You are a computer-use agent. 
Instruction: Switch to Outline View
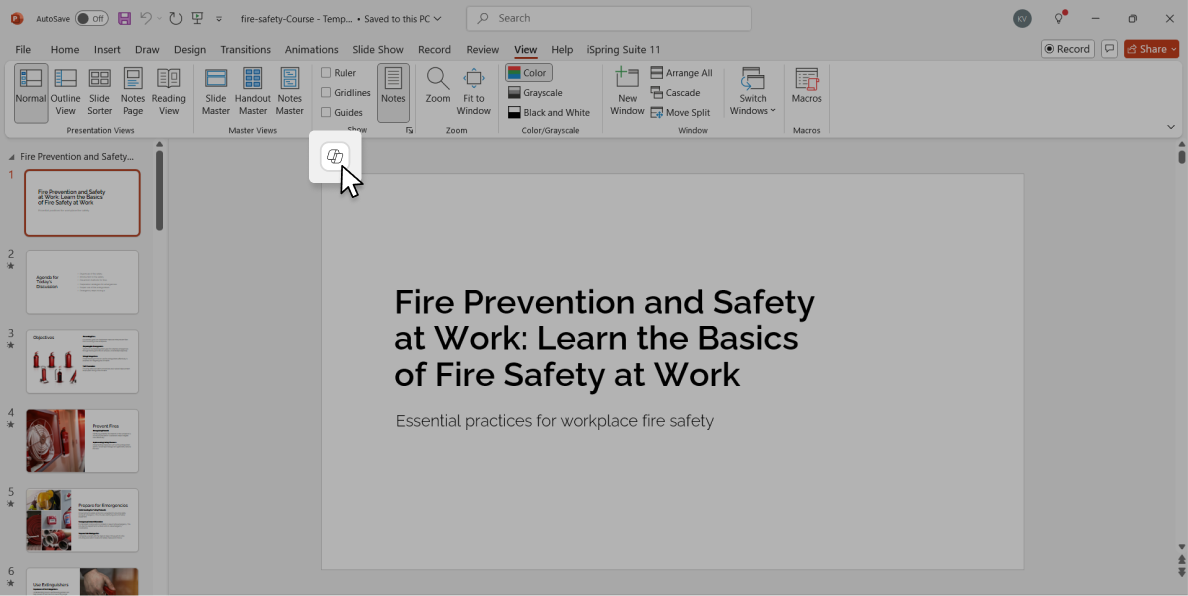coord(66,91)
